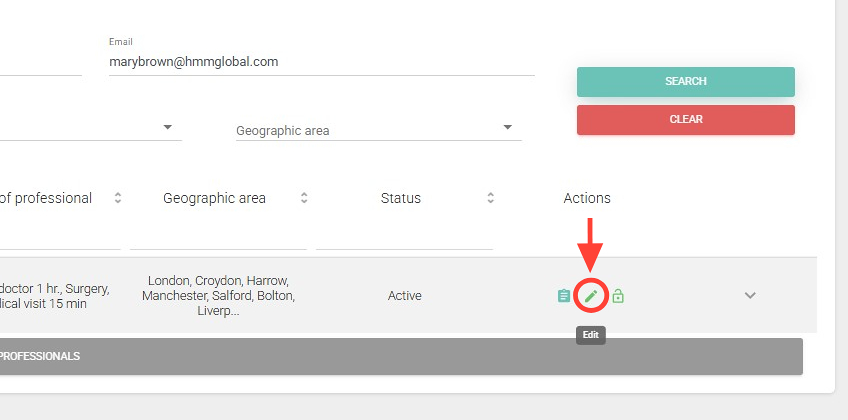Click the London, Croydon, Harrow area cell

(218, 296)
